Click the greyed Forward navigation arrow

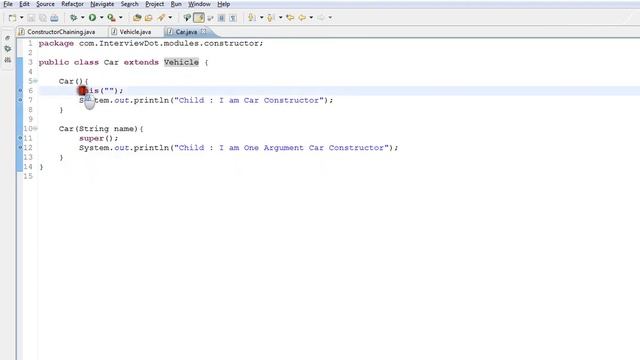click(321, 18)
